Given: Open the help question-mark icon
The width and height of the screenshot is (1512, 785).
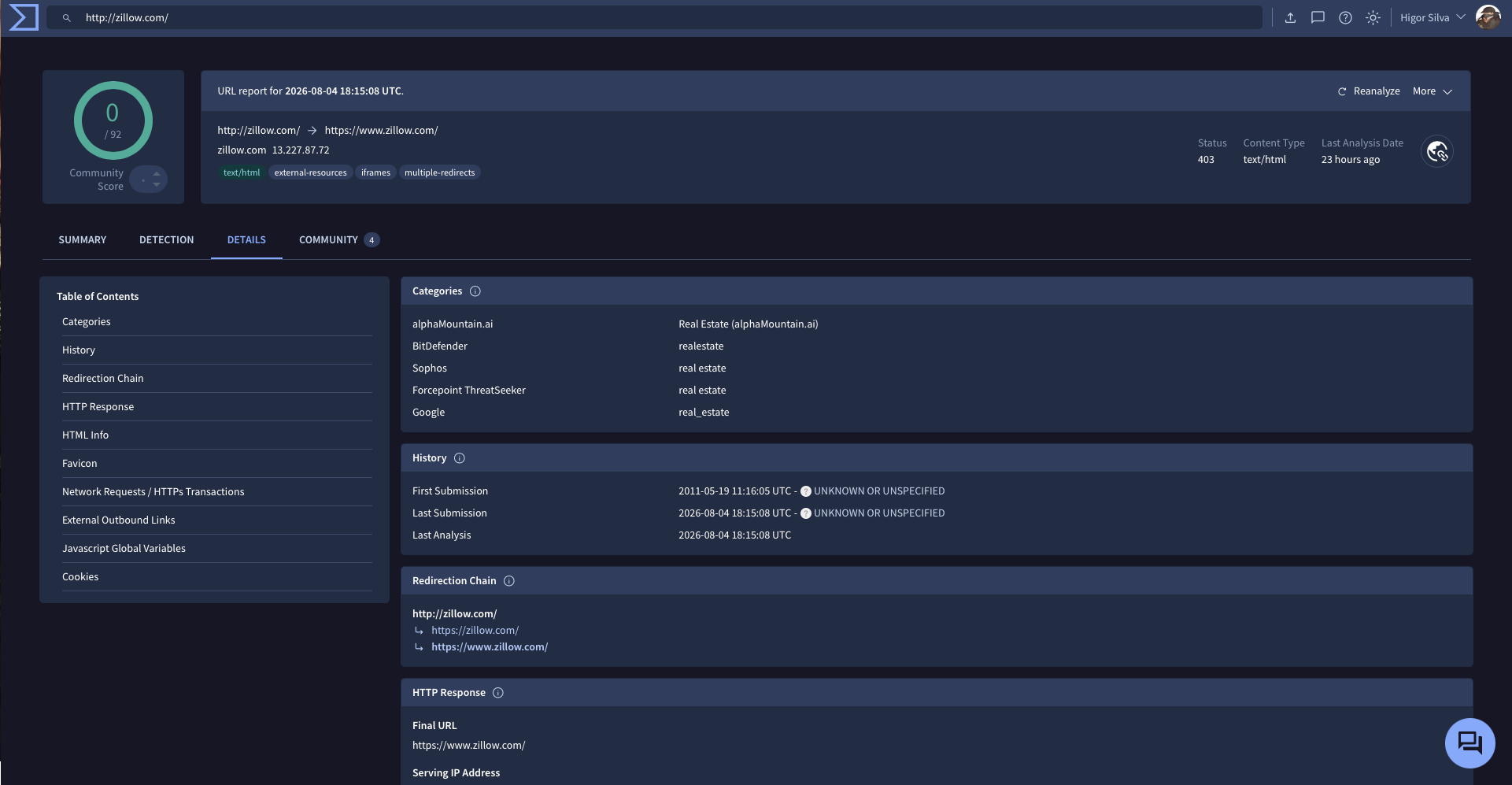Looking at the screenshot, I should coord(1345,17).
